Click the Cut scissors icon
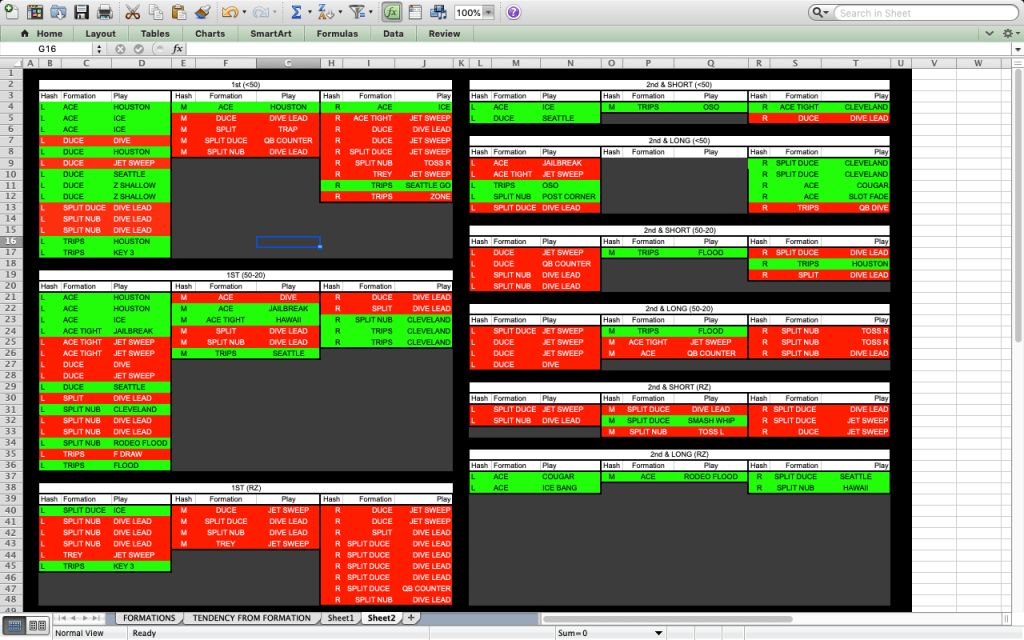Screen dimensions: 1024x640 [x=132, y=13]
